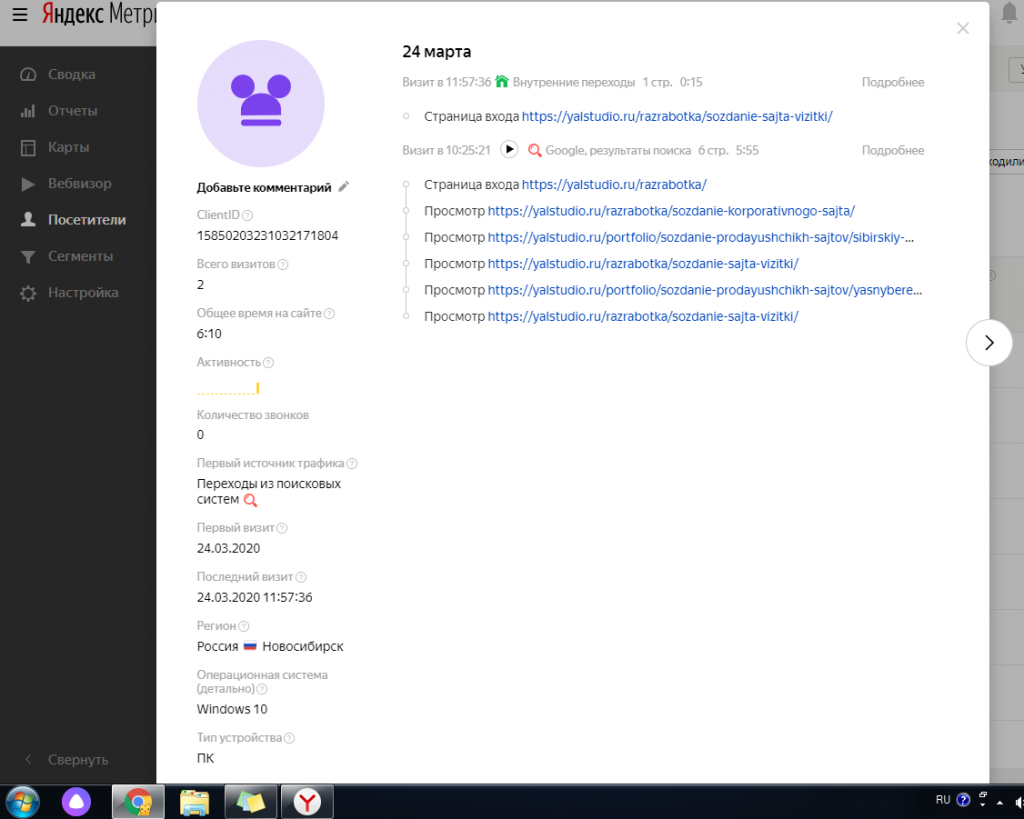Show help for Операционная система (детально)

click(x=262, y=689)
